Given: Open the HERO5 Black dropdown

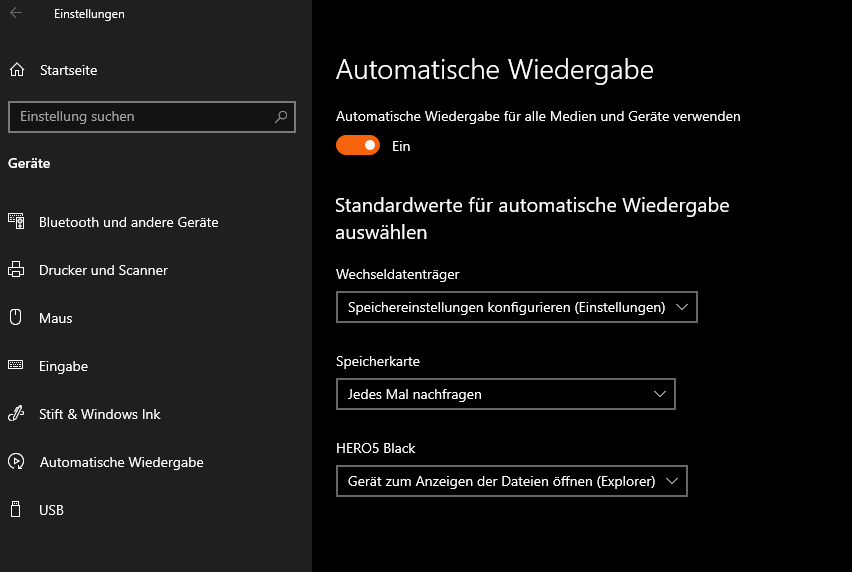Looking at the screenshot, I should click(511, 481).
